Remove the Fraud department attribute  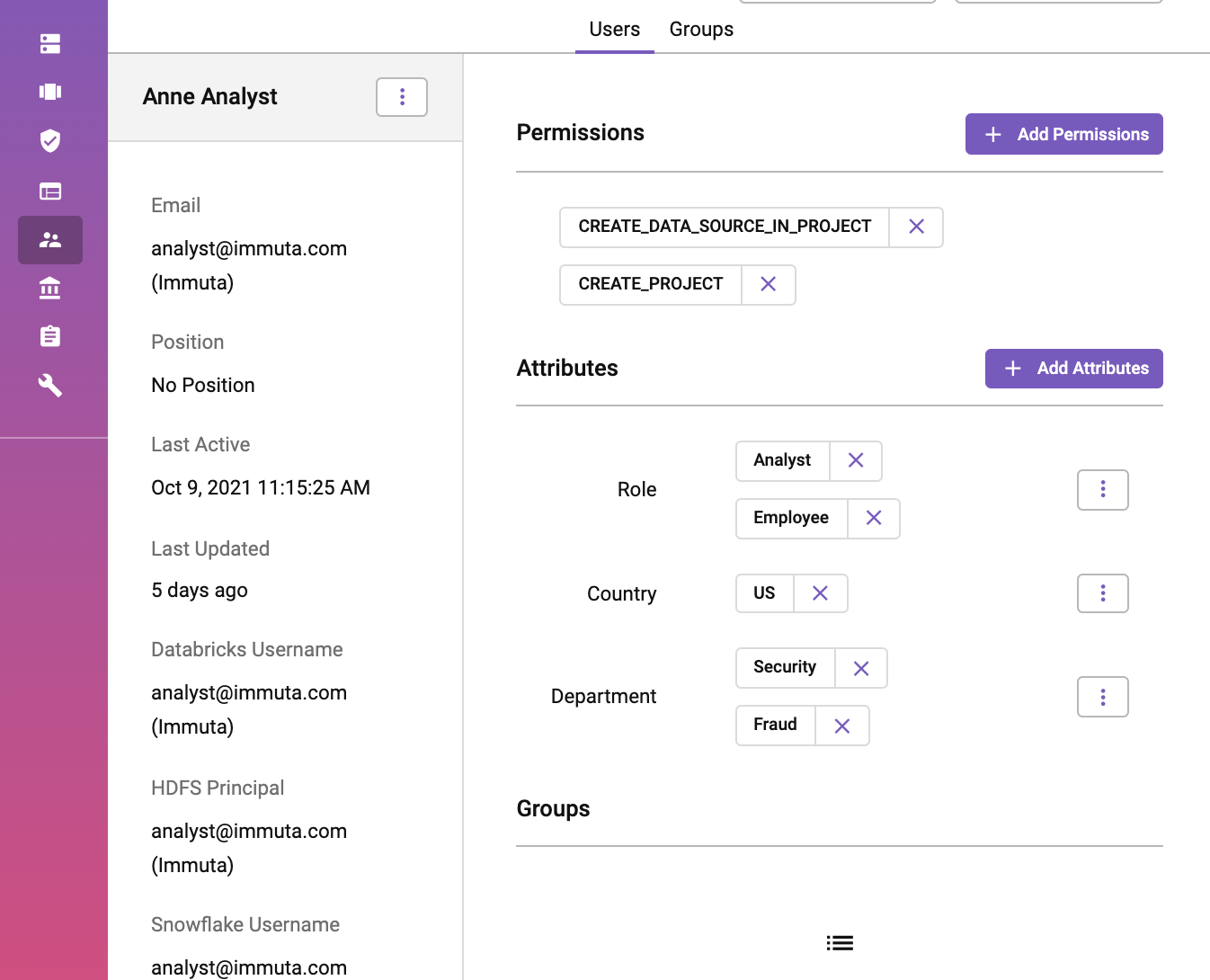point(842,726)
